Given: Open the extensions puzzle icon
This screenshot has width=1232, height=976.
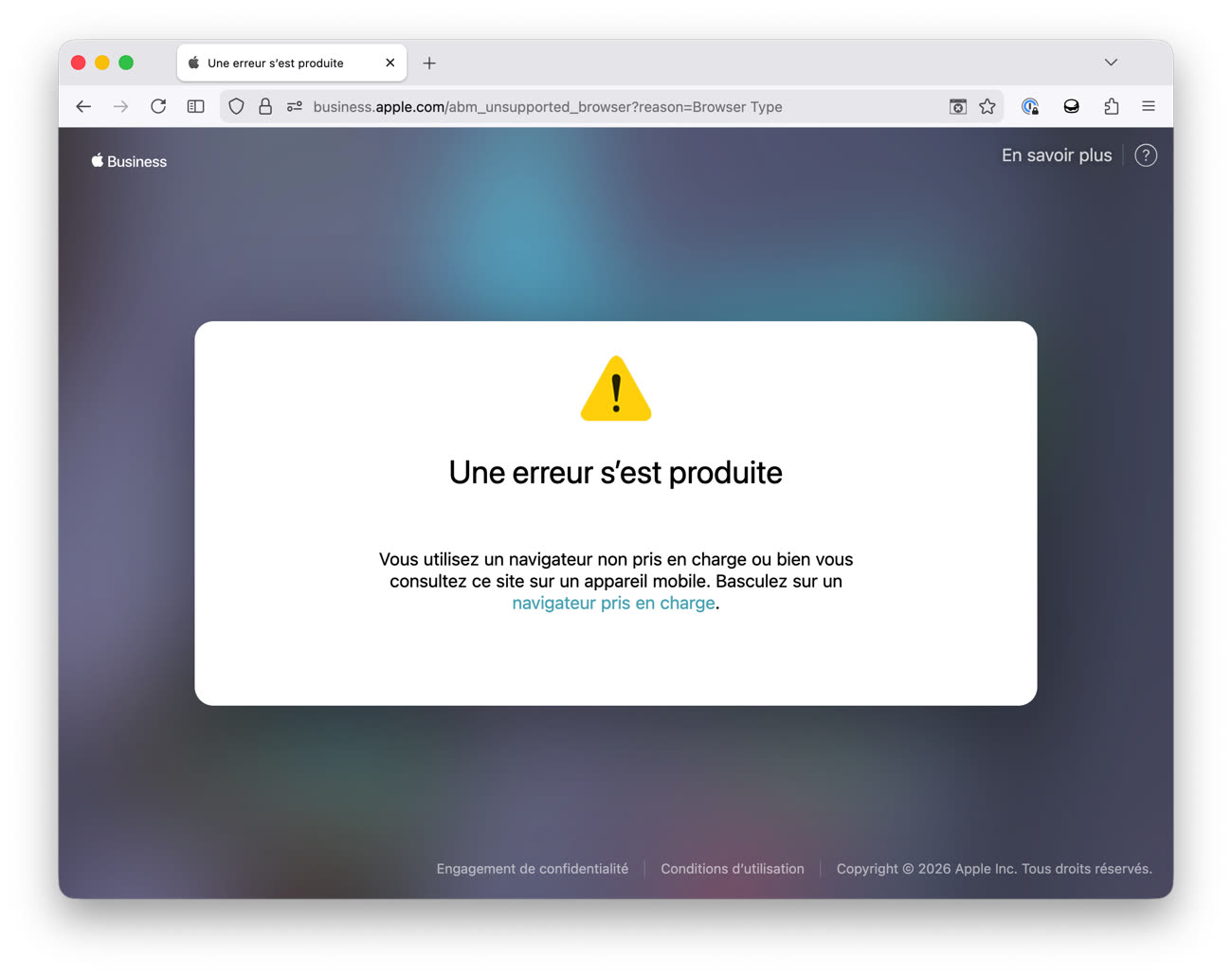Looking at the screenshot, I should point(1111,107).
